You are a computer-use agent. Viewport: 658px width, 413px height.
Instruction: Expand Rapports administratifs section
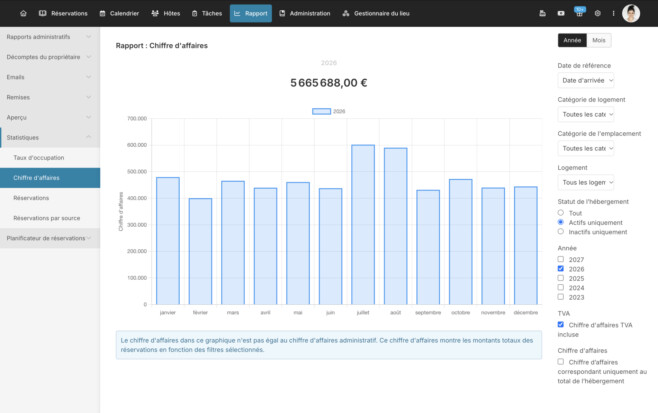[x=50, y=37]
